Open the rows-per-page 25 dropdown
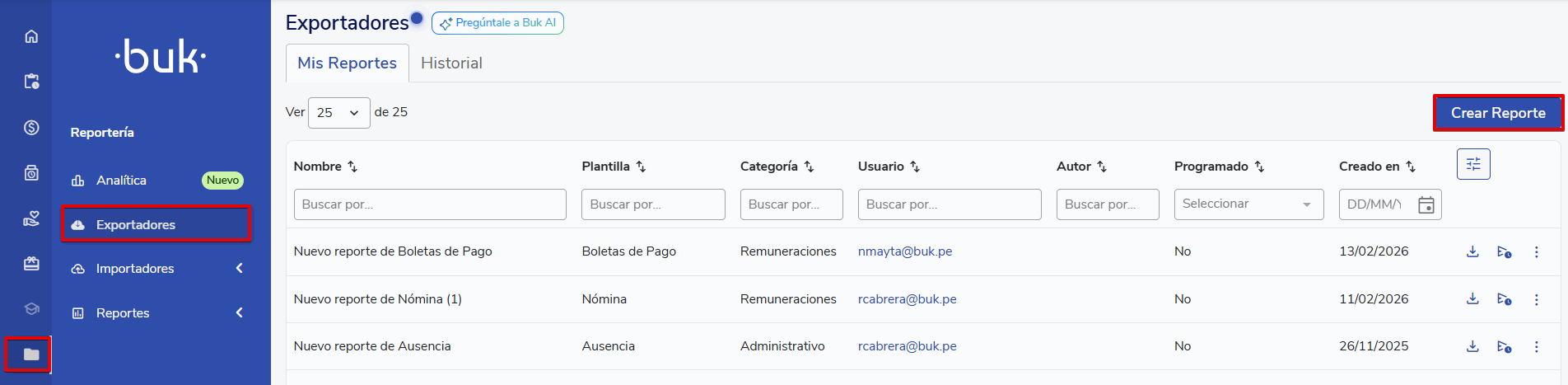 pyautogui.click(x=338, y=113)
